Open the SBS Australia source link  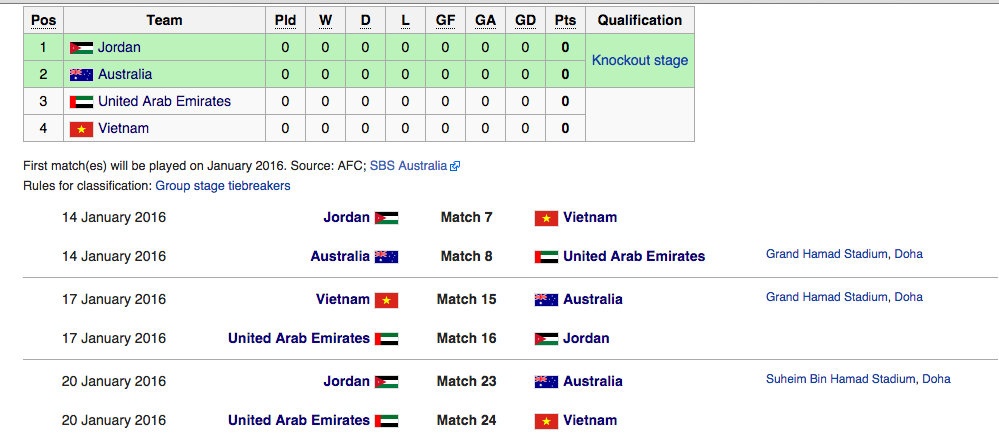coord(408,166)
